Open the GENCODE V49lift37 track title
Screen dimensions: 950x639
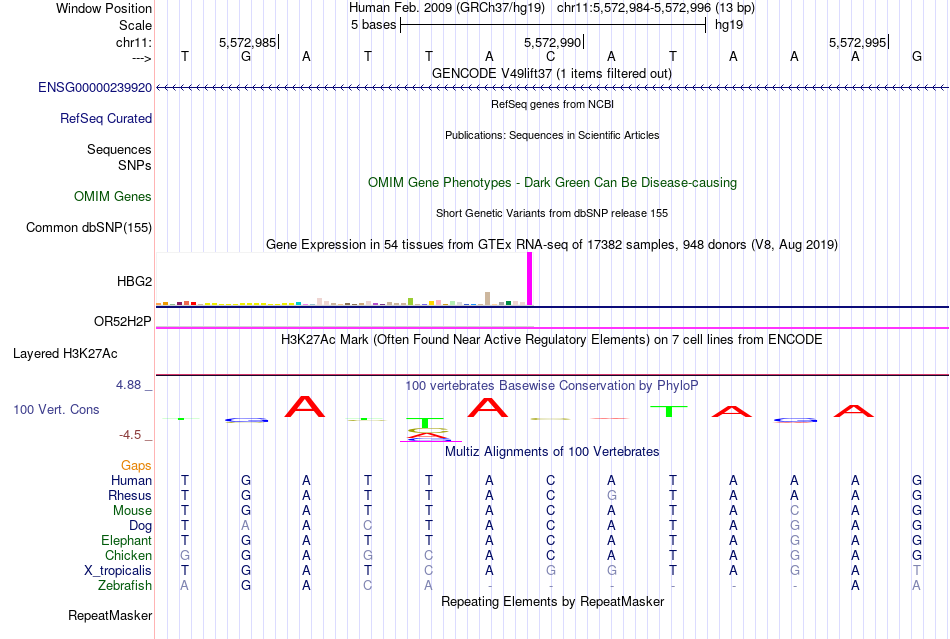pyautogui.click(x=551, y=74)
